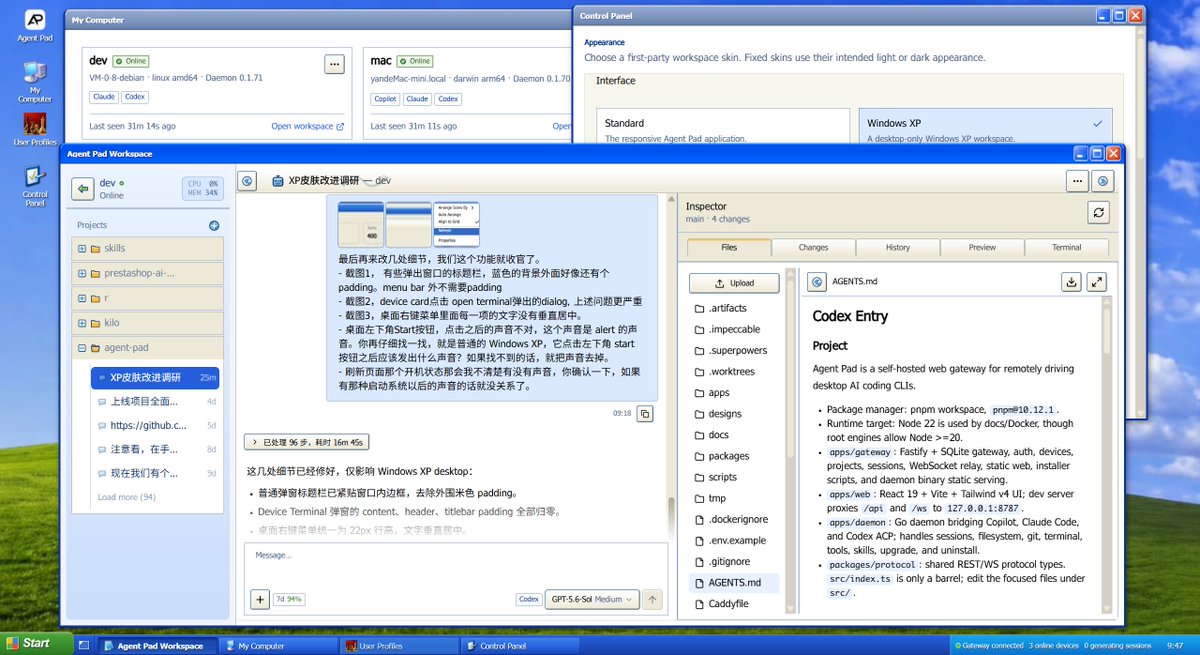Click the plus attachment button in composer
Image resolution: width=1200 pixels, height=655 pixels.
click(260, 599)
